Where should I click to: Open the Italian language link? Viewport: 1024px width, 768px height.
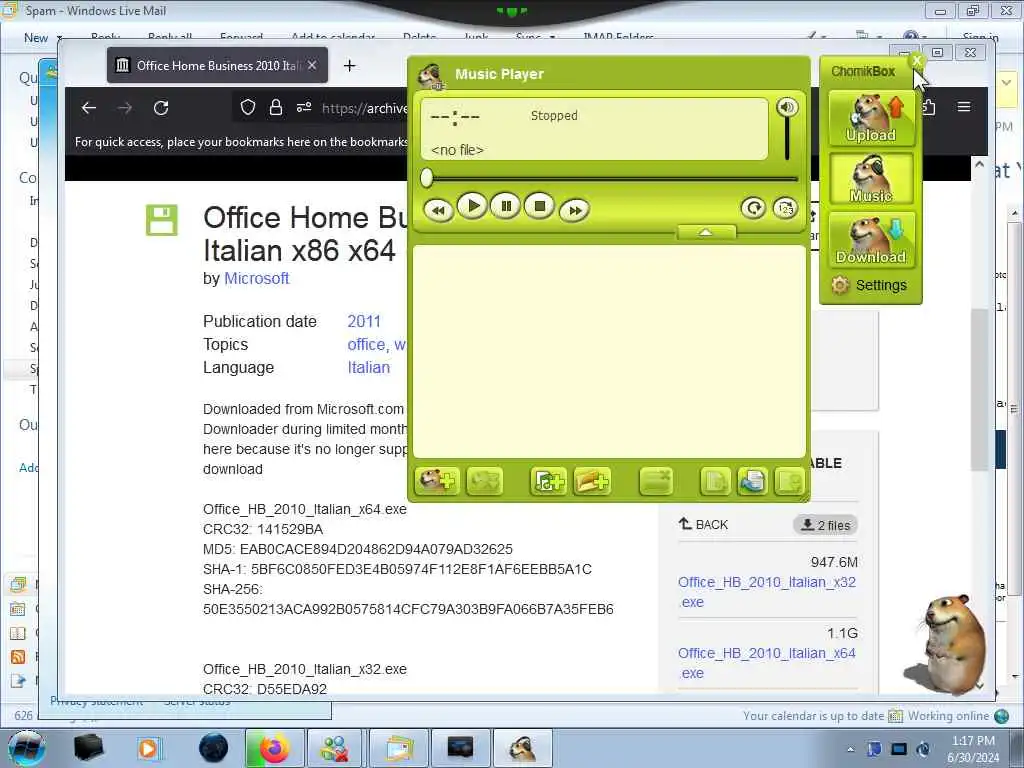coord(368,368)
